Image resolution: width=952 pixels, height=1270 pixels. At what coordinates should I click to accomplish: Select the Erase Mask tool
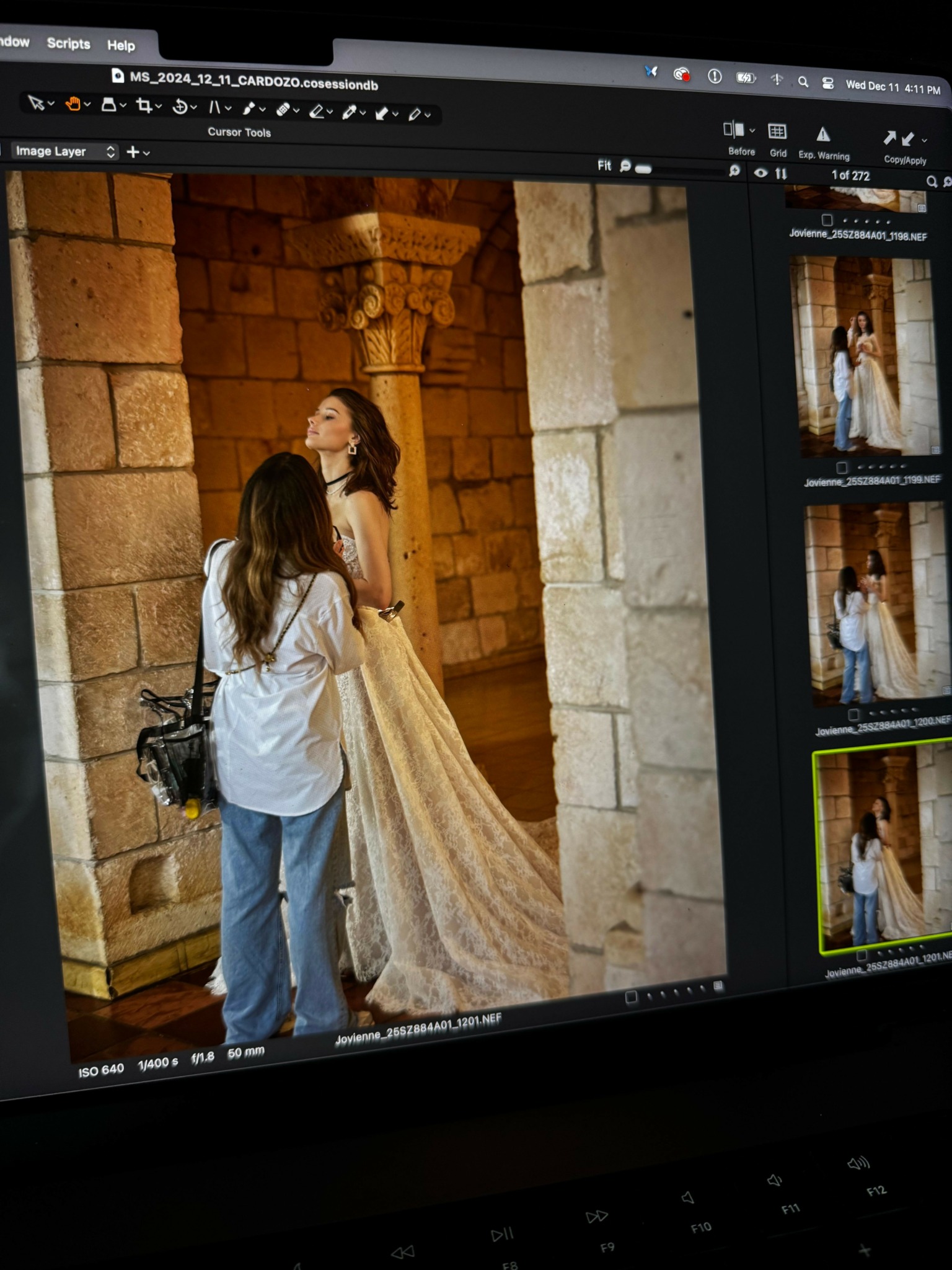(x=317, y=112)
